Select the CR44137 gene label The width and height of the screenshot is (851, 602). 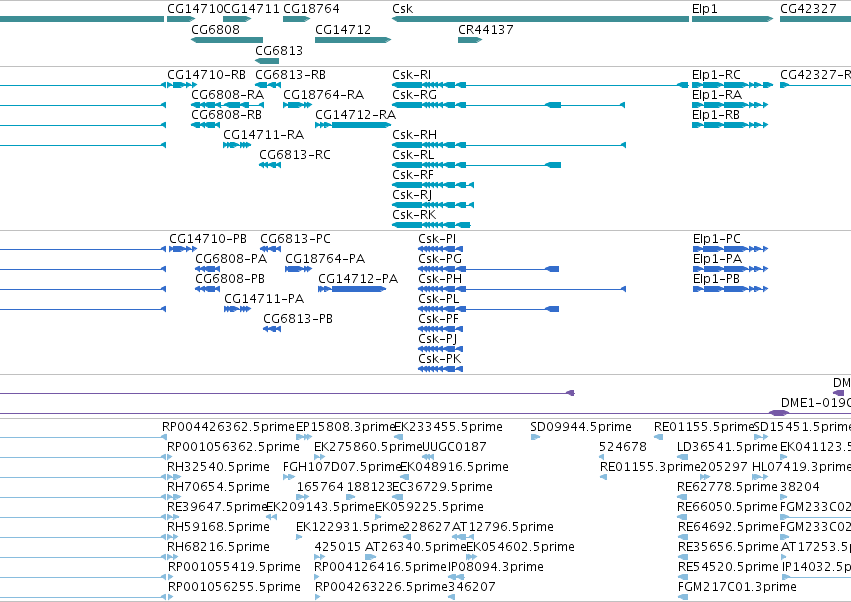(486, 30)
